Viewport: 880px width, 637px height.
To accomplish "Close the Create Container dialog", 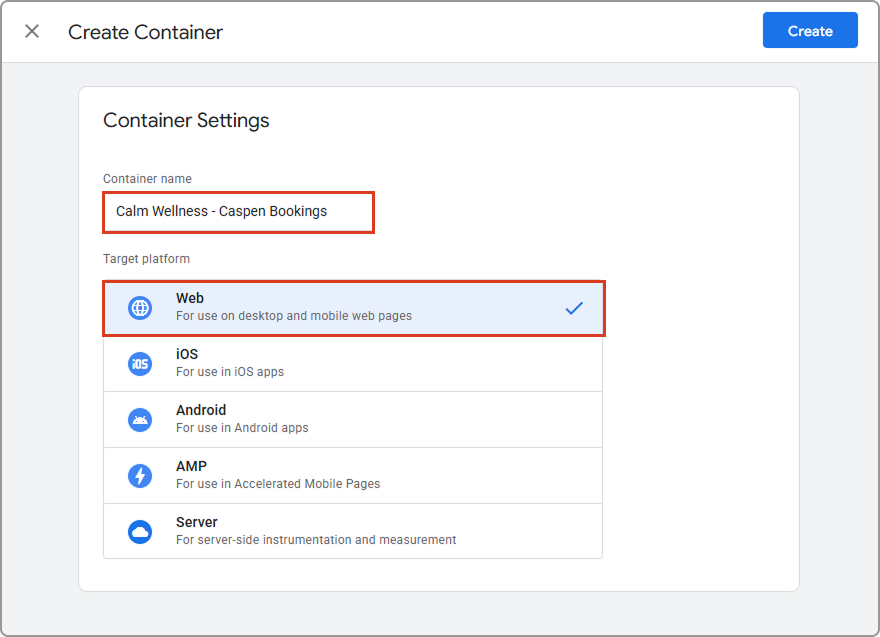I will tap(32, 31).
